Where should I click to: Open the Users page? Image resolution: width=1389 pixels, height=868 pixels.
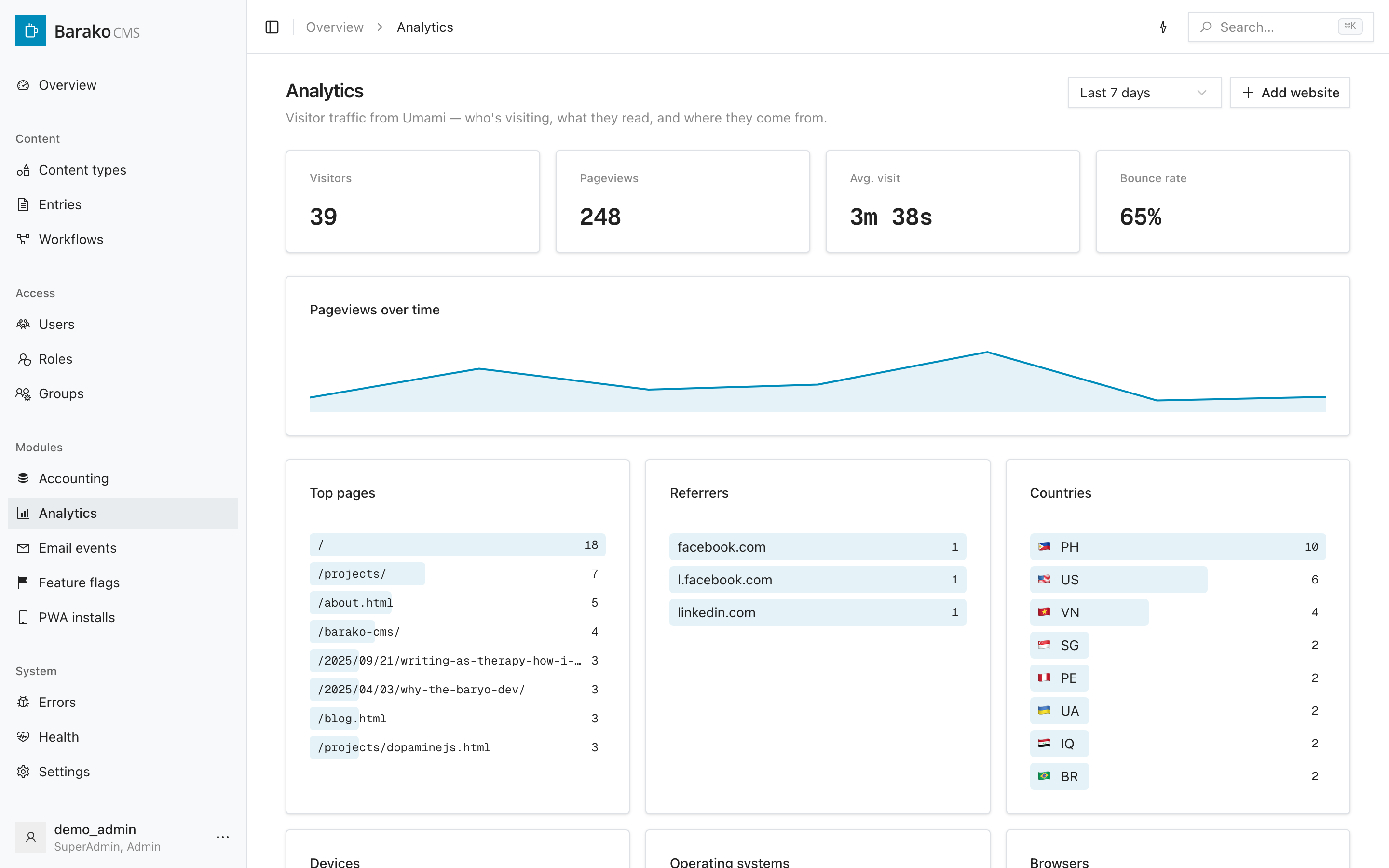[x=123, y=325]
